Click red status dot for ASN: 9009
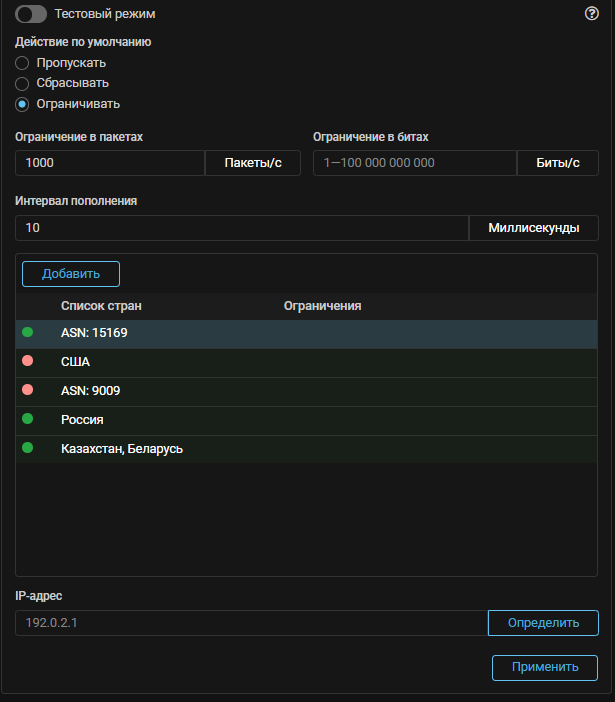The image size is (615, 702). point(28,390)
